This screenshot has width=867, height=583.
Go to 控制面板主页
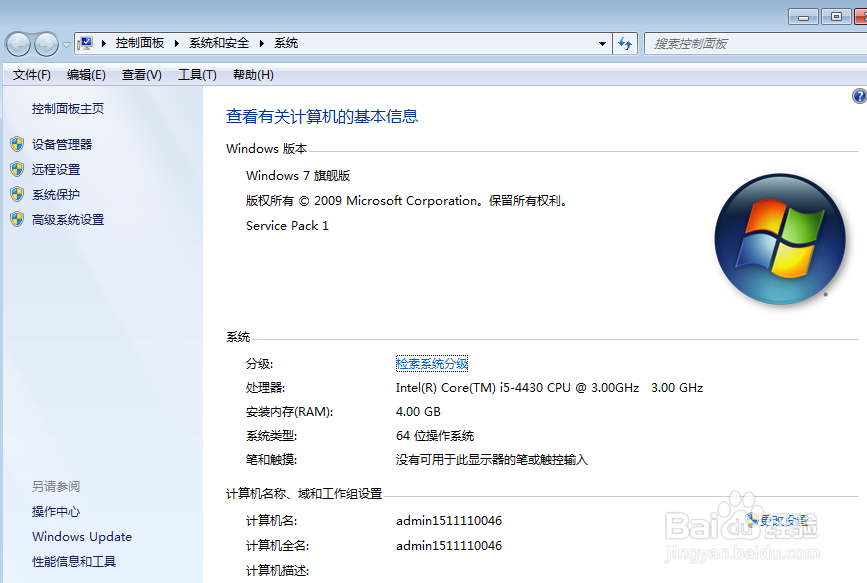[x=67, y=109]
